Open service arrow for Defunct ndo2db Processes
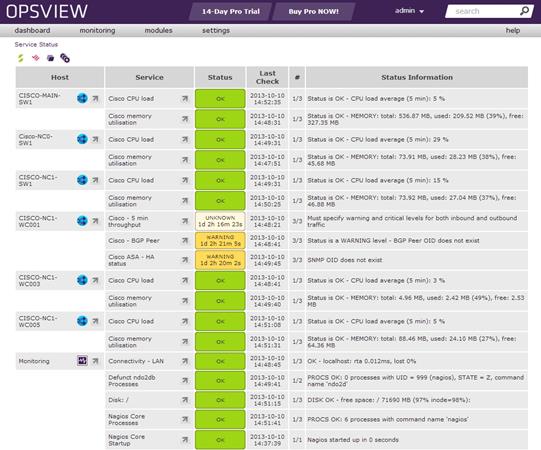This screenshot has height=450, width=541. 185,380
